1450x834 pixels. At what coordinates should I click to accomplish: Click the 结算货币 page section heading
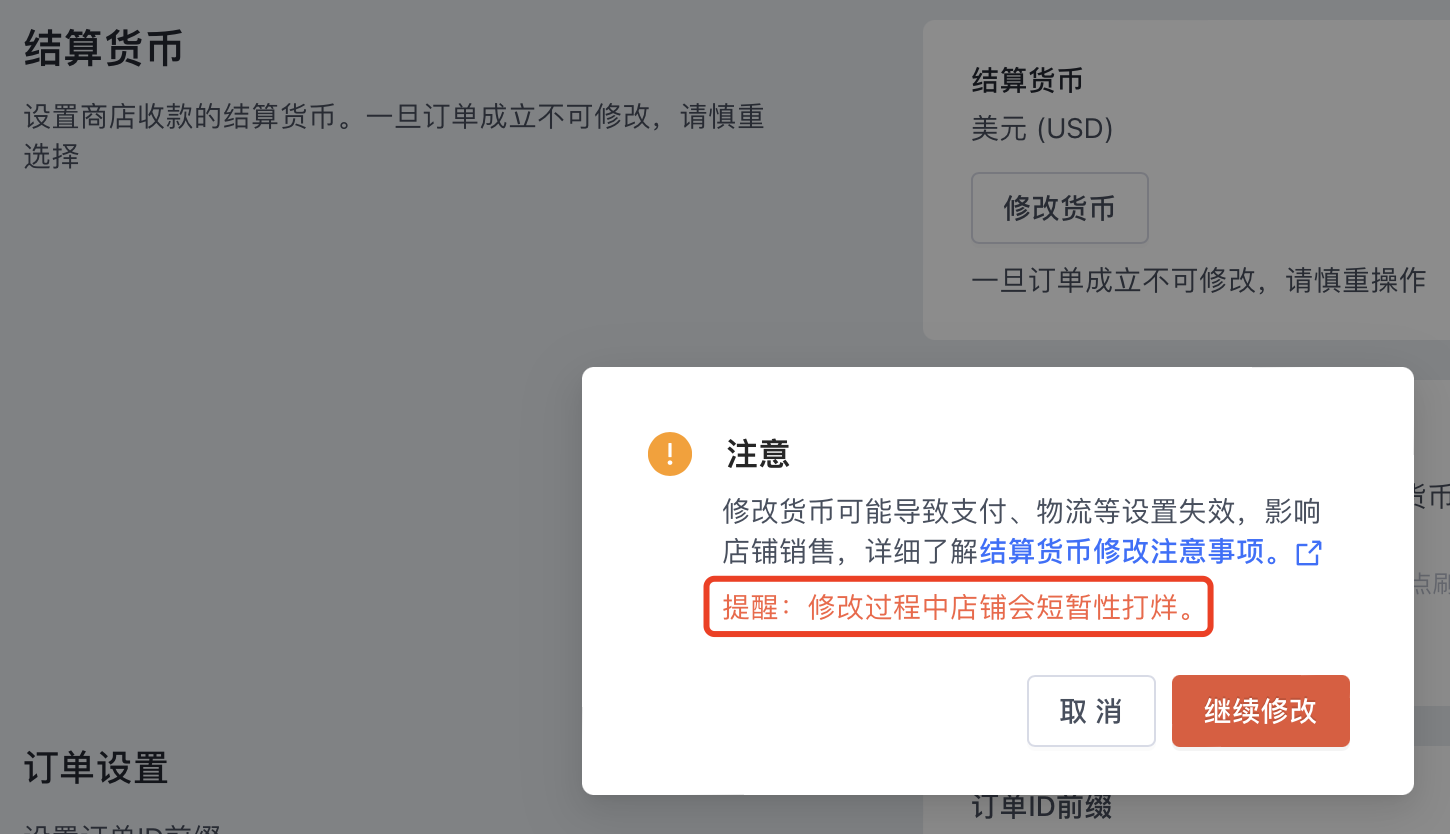coord(103,48)
